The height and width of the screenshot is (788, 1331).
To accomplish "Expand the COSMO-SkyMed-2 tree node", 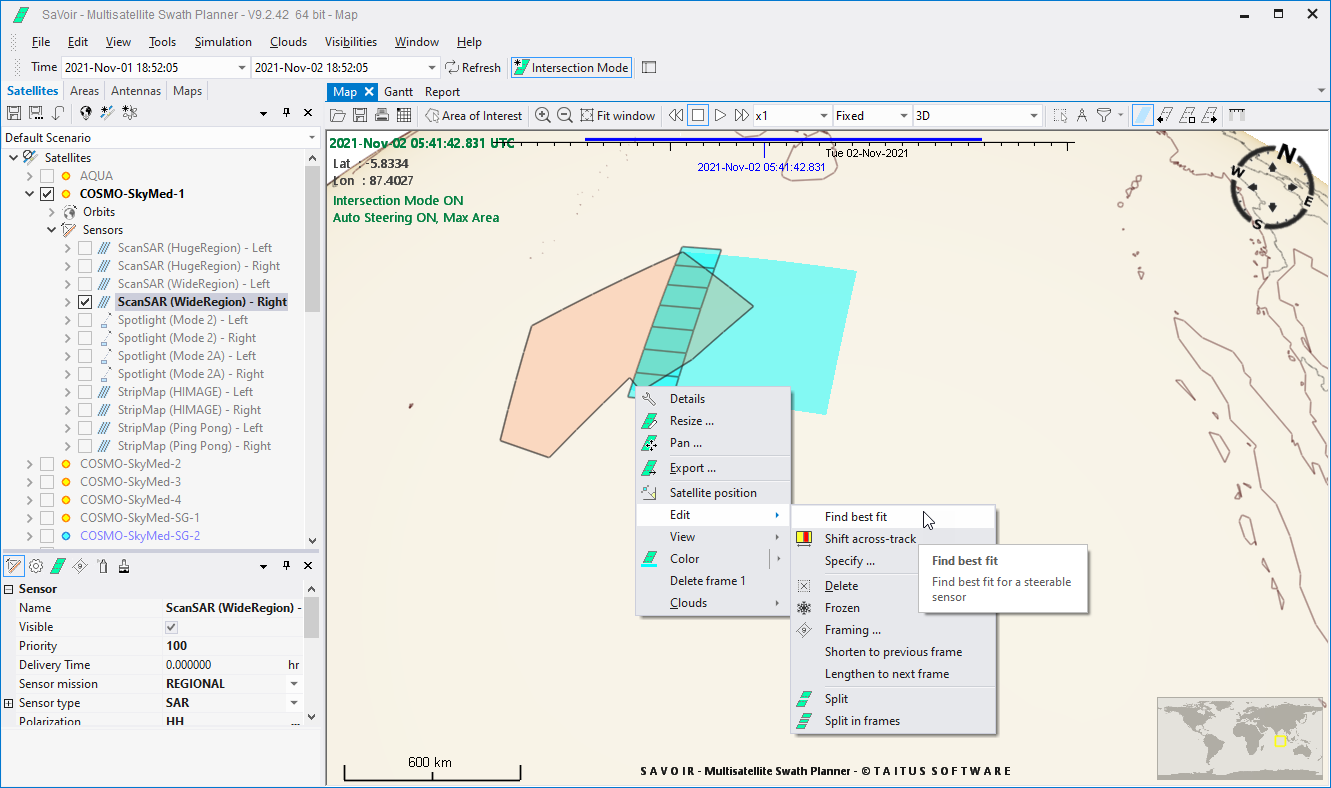I will tap(29, 464).
